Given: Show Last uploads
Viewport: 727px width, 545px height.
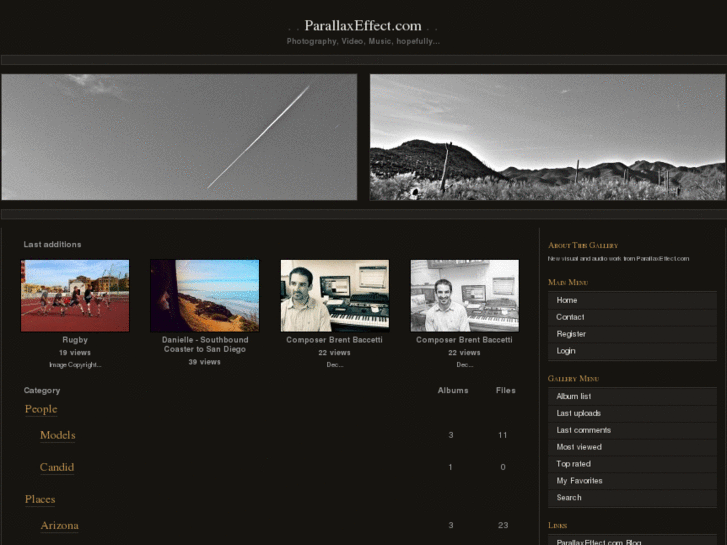Looking at the screenshot, I should coord(632,413).
